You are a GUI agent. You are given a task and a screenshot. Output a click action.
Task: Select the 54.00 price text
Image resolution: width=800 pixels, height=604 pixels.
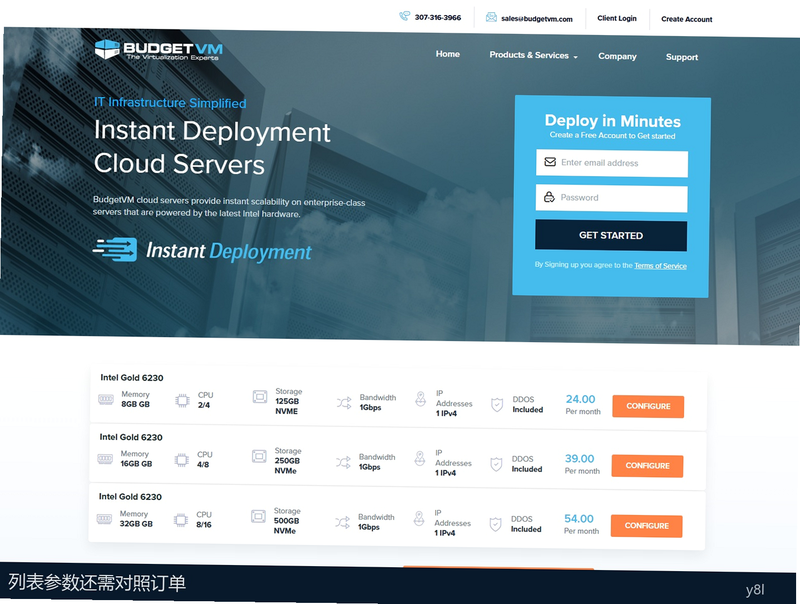coord(579,519)
